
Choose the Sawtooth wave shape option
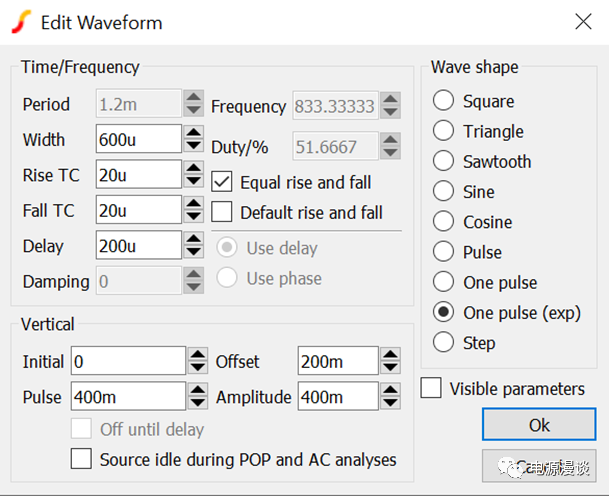(443, 161)
